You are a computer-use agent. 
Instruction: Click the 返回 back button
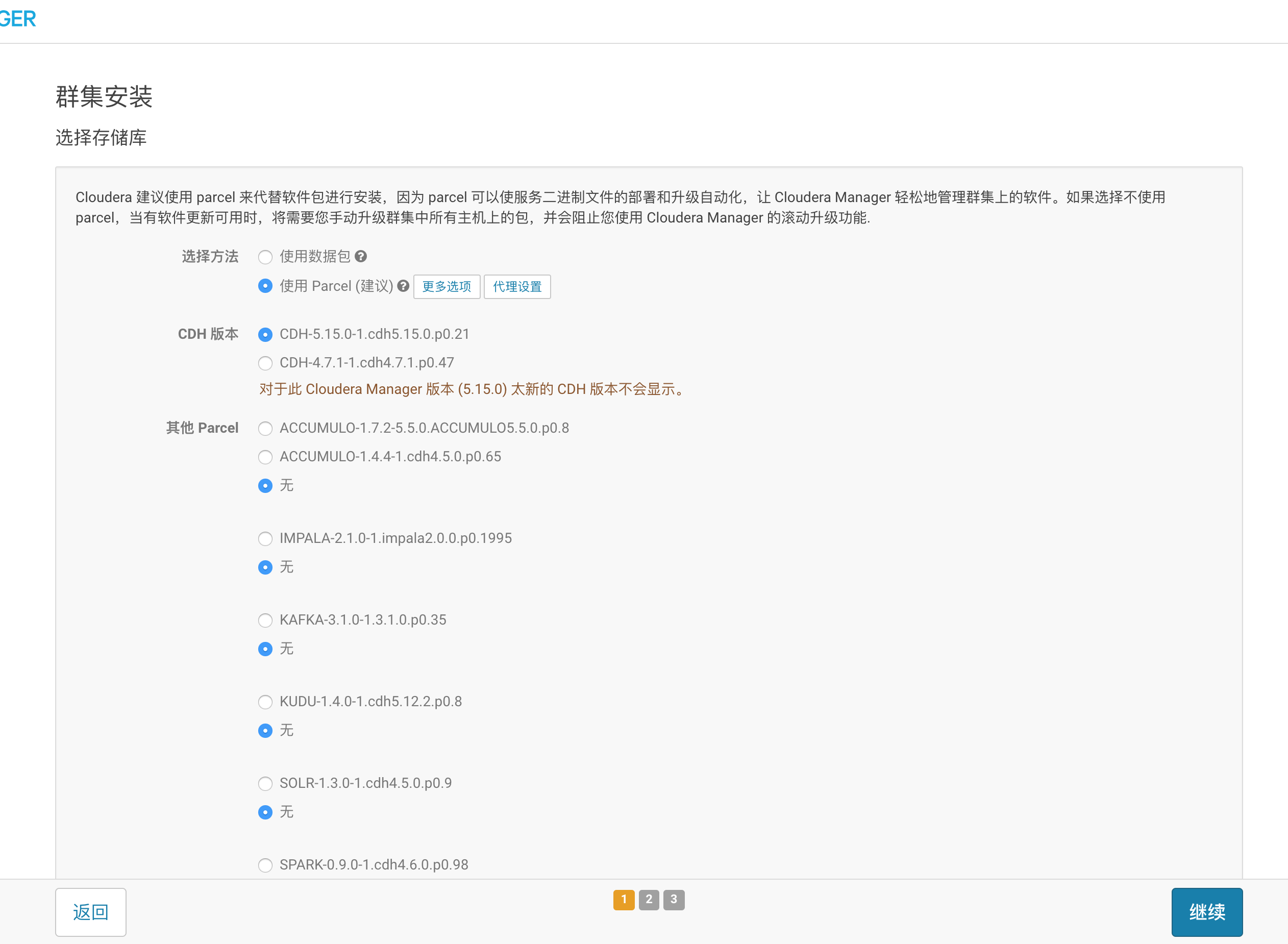(x=90, y=912)
